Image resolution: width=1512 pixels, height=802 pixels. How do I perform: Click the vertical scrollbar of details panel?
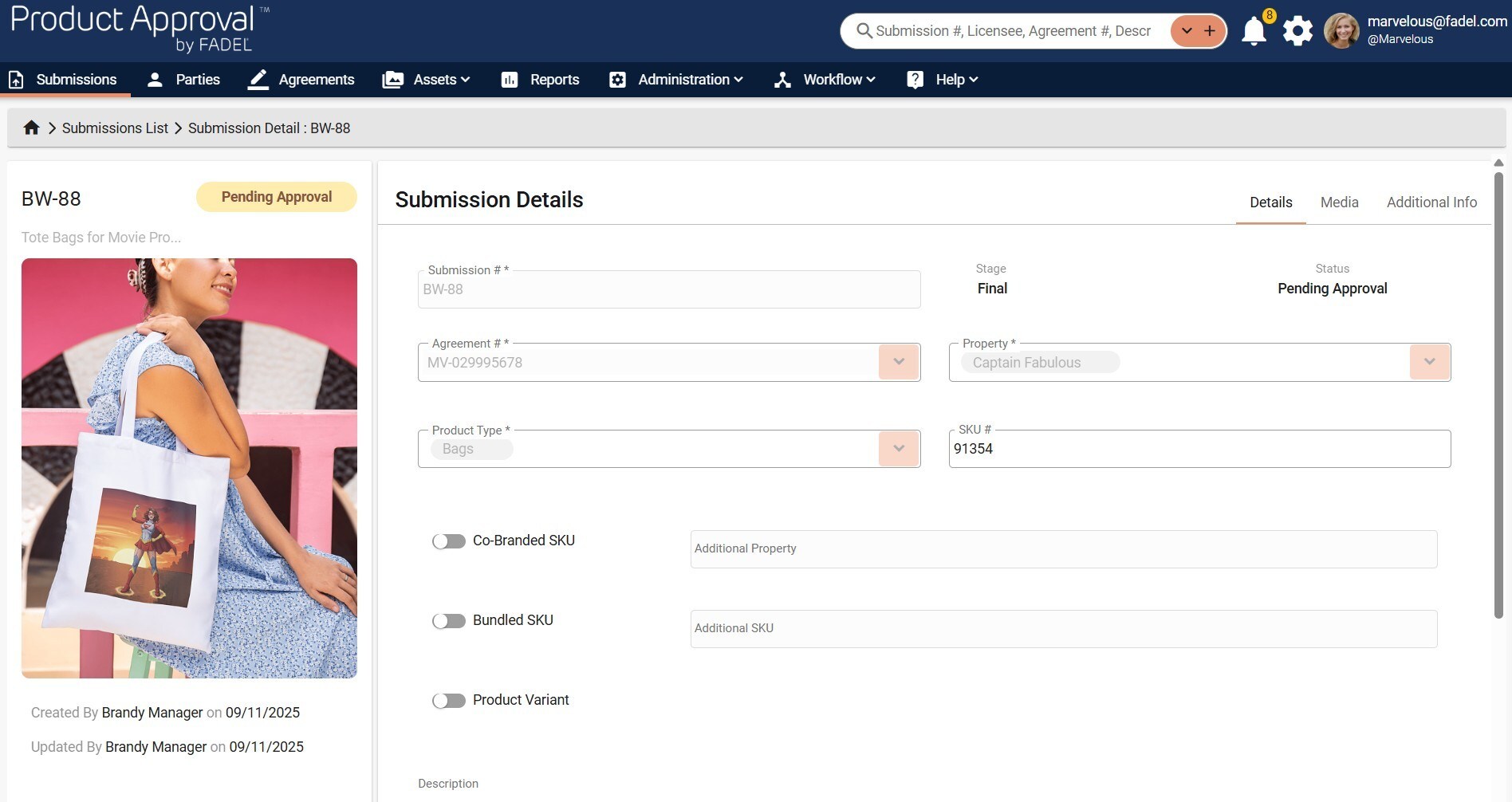[1498, 399]
